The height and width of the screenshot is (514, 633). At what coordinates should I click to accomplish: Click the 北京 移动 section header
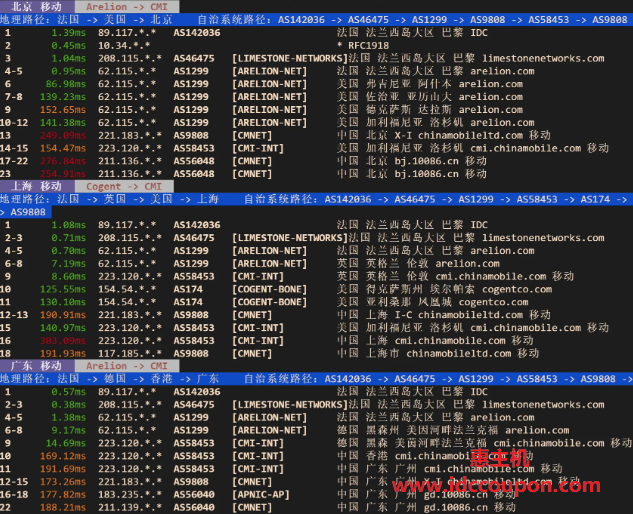(x=37, y=6)
